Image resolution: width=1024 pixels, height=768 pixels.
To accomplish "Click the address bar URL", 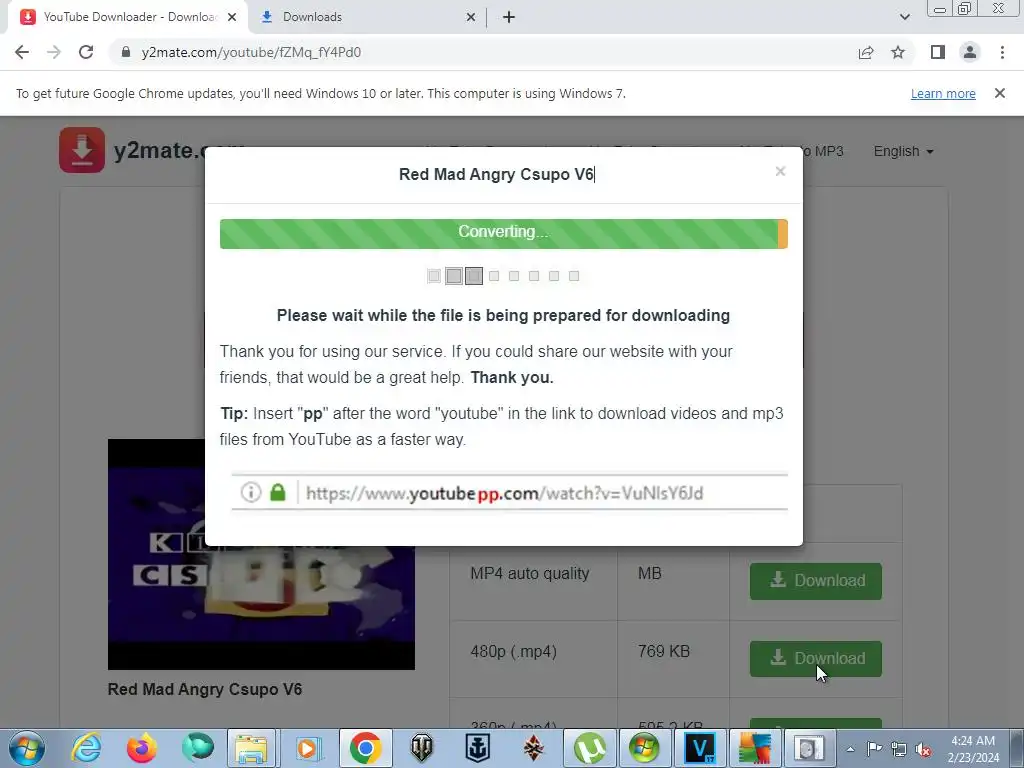I will [x=251, y=52].
